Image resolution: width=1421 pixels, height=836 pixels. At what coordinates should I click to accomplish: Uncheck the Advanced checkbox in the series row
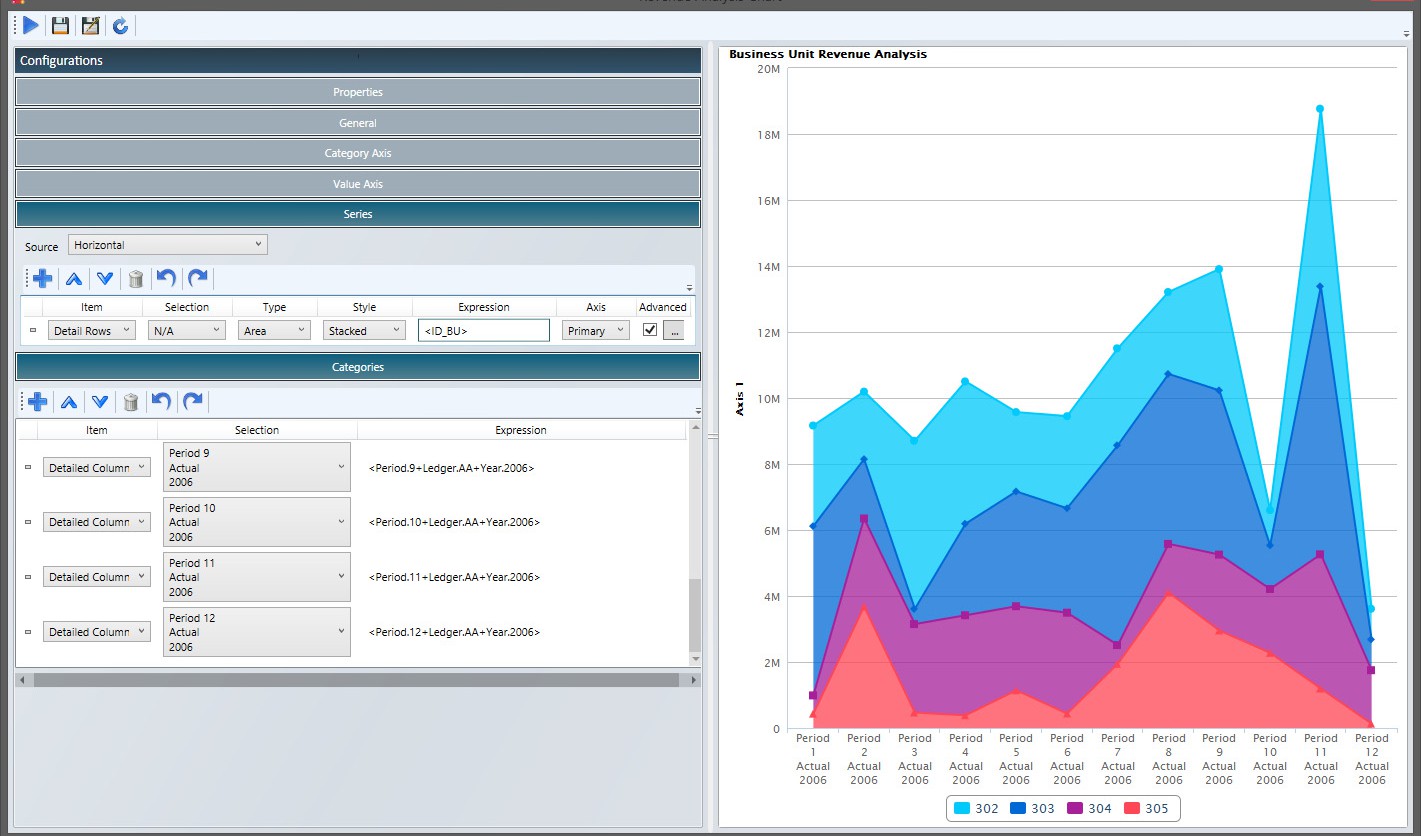point(650,330)
